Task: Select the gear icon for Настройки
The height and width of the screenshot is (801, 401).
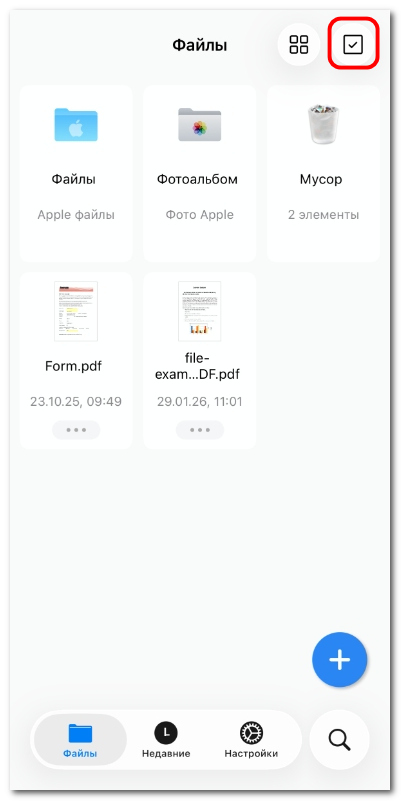Action: point(251,733)
